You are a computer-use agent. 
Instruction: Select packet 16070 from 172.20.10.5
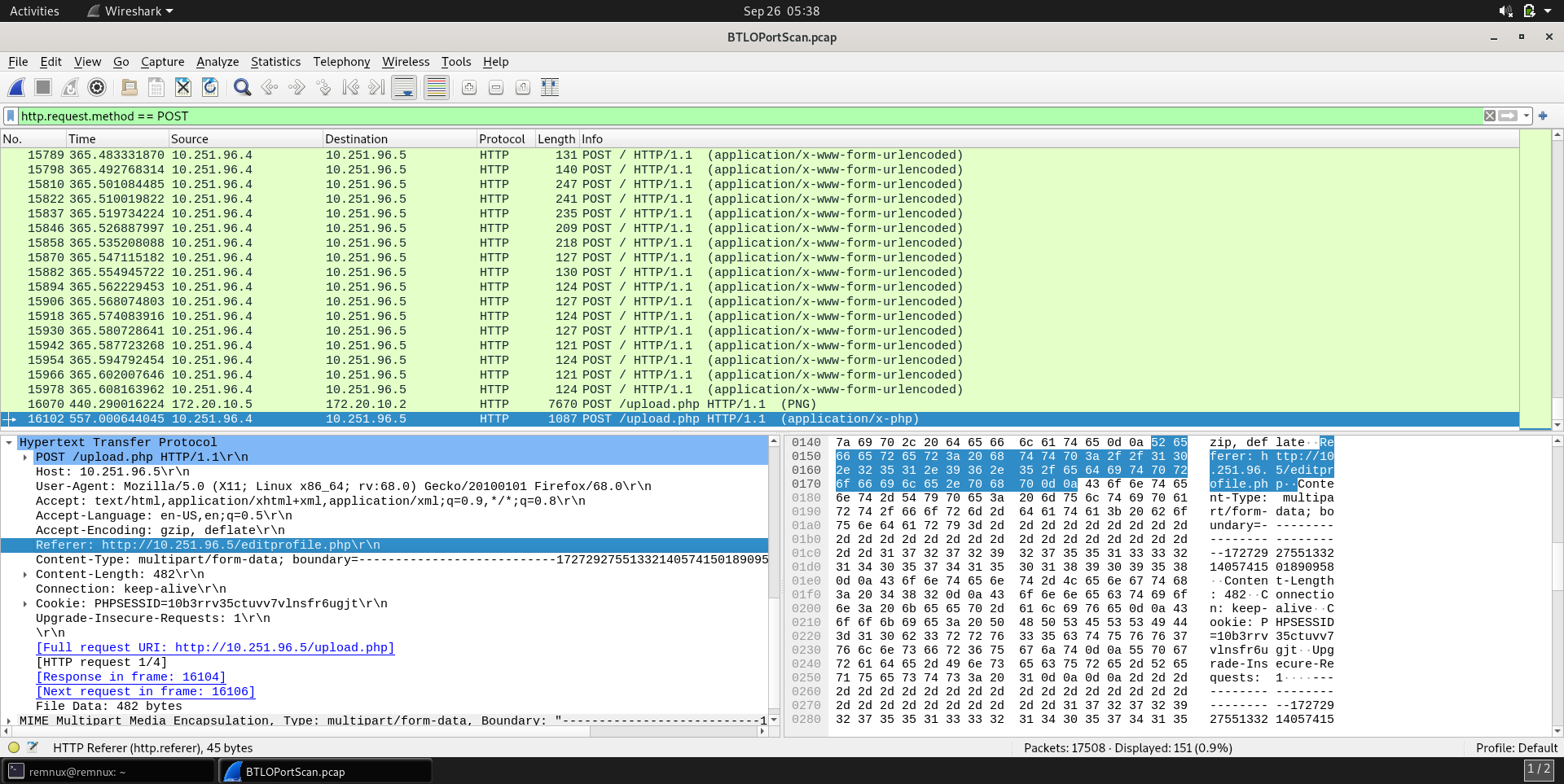pos(407,404)
